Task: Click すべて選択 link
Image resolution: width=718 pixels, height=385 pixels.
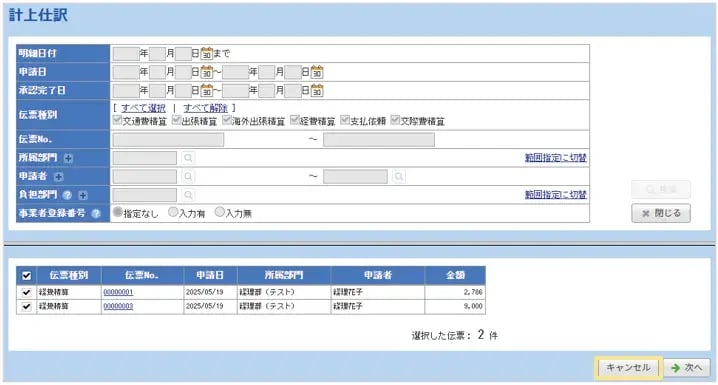Action: (x=143, y=108)
